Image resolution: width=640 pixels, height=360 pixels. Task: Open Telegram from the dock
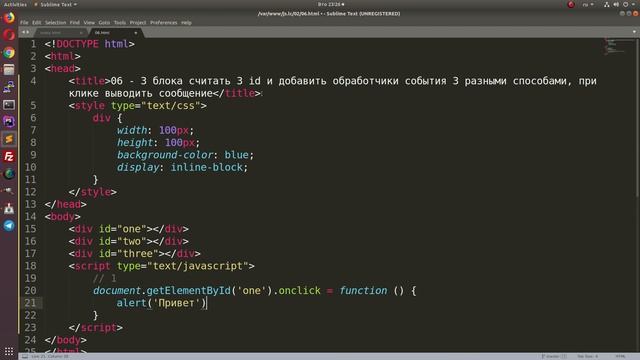pos(9,225)
